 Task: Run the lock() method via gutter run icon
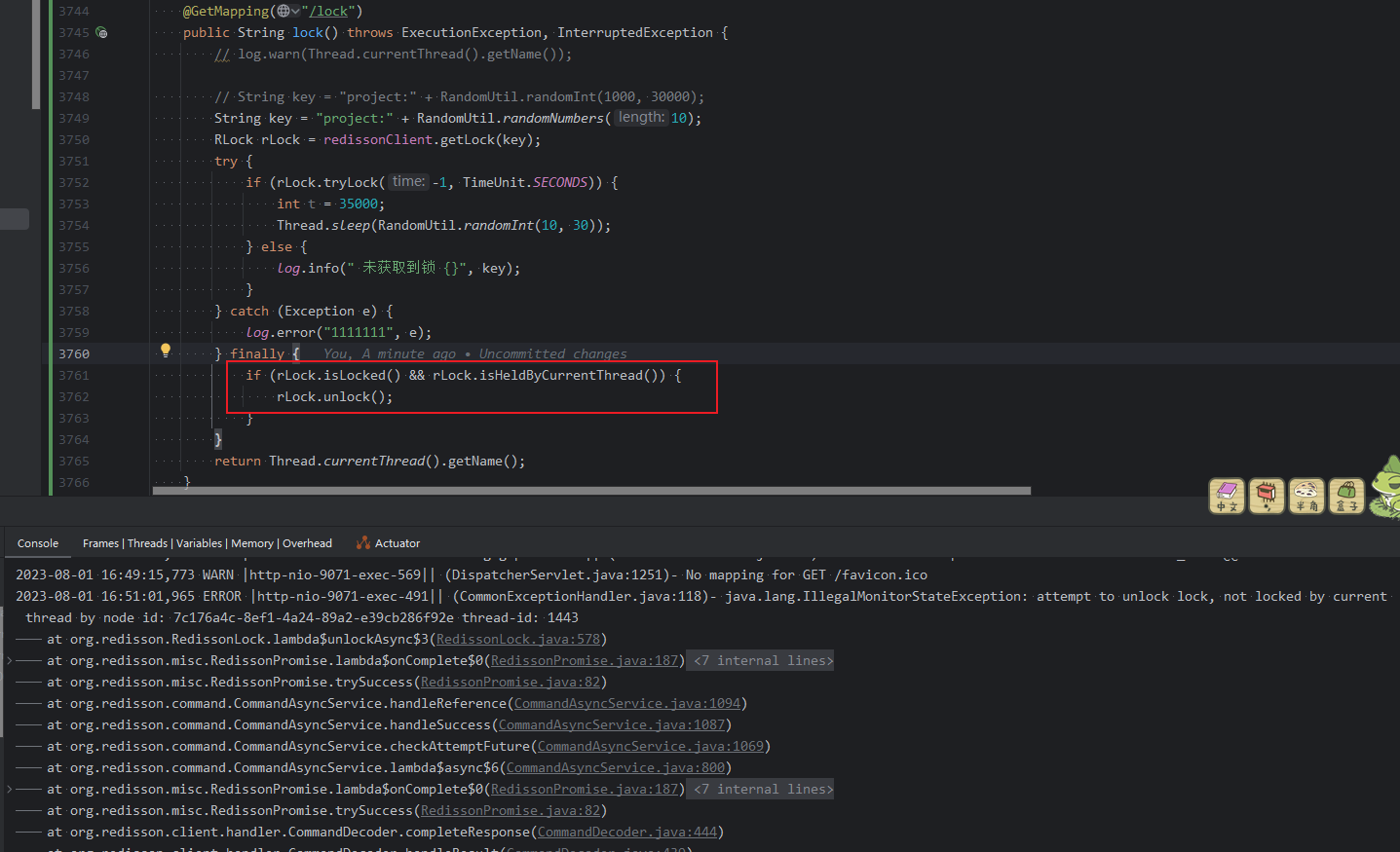click(102, 32)
